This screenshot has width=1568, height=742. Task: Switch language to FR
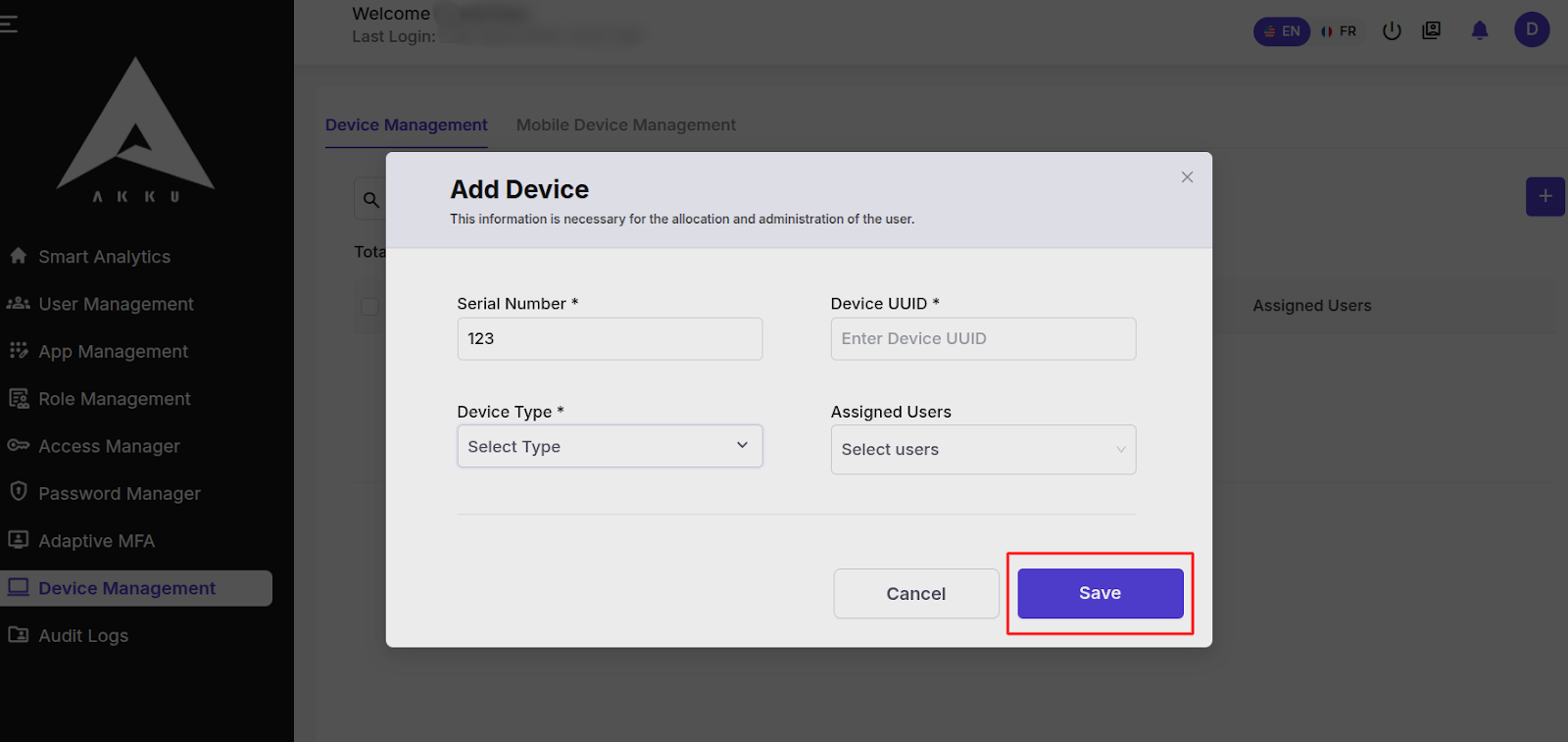click(x=1339, y=31)
